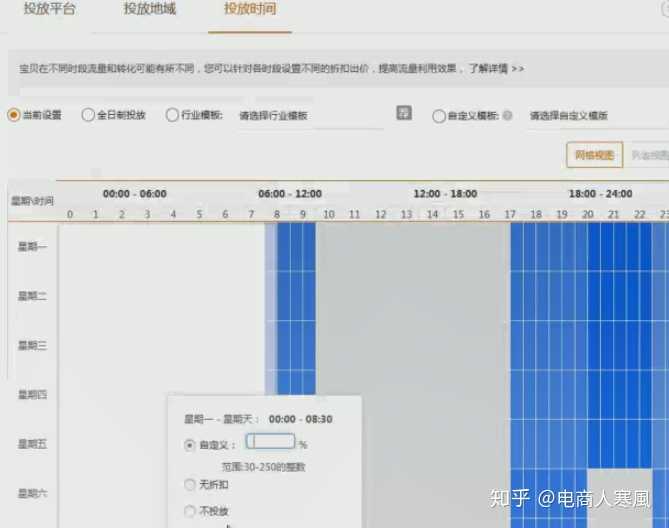Select 自定义 discount radio in popup
Viewport: 669px width, 528px height.
(x=190, y=445)
